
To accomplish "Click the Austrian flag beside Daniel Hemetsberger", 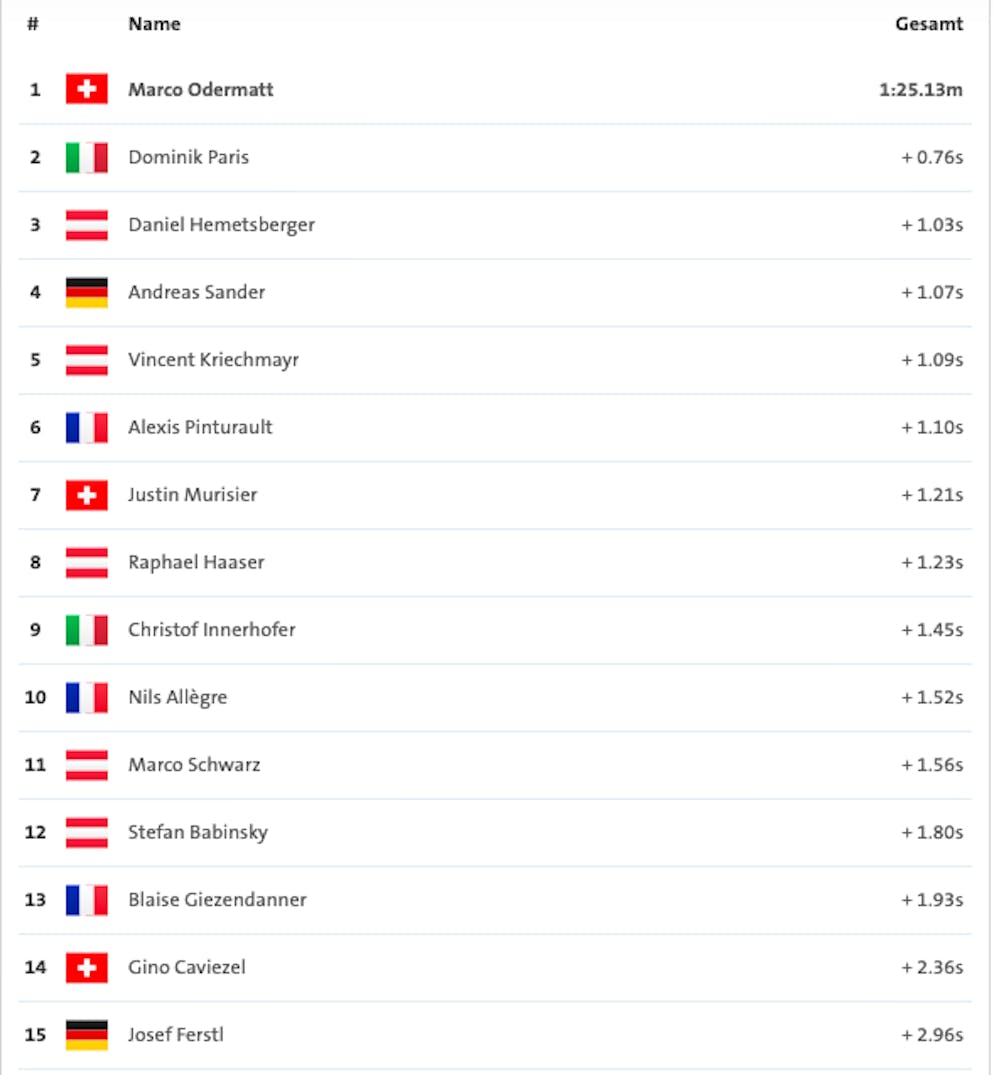I will [87, 225].
